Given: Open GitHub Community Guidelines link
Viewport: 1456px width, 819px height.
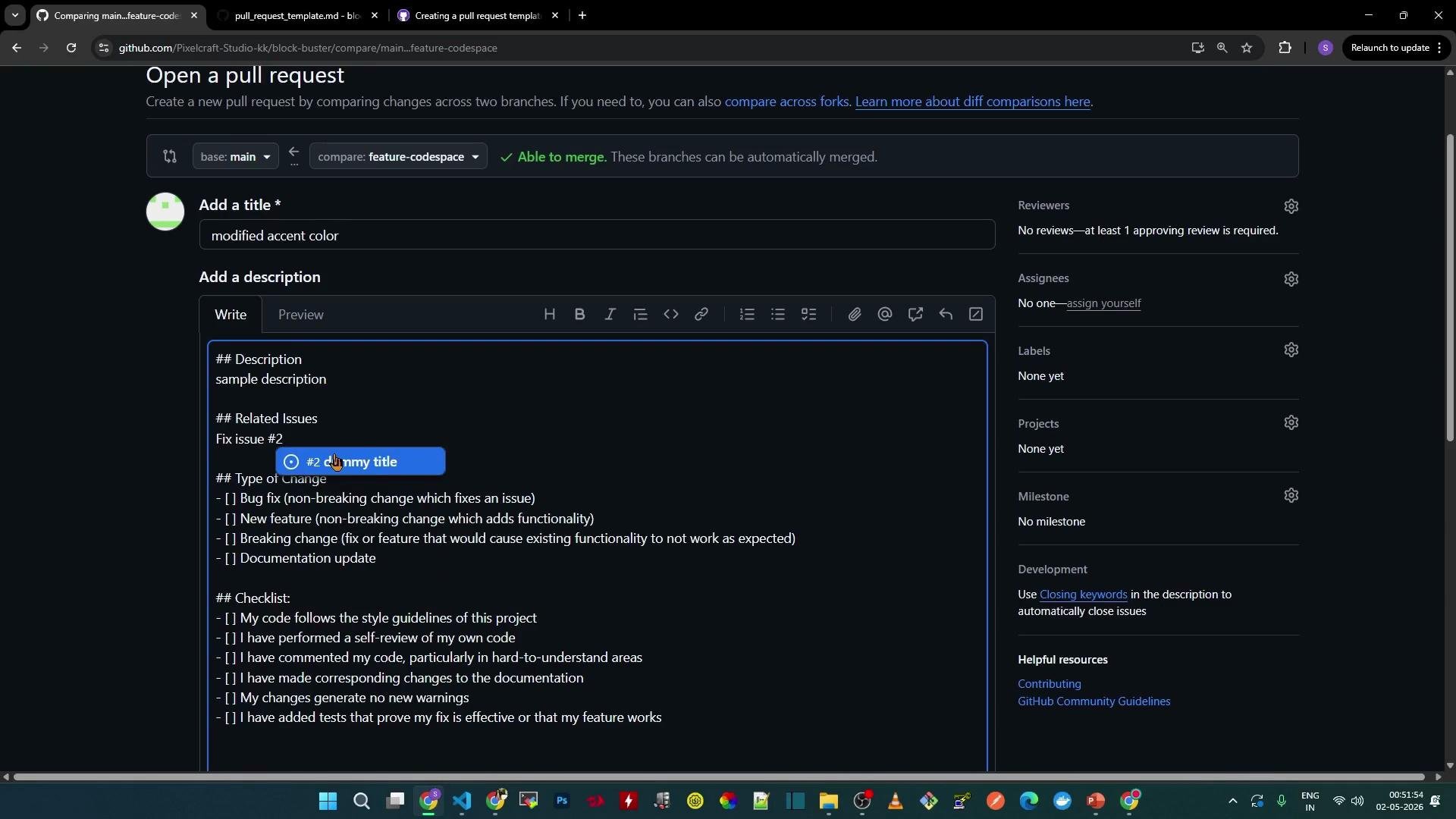Looking at the screenshot, I should 1094,701.
